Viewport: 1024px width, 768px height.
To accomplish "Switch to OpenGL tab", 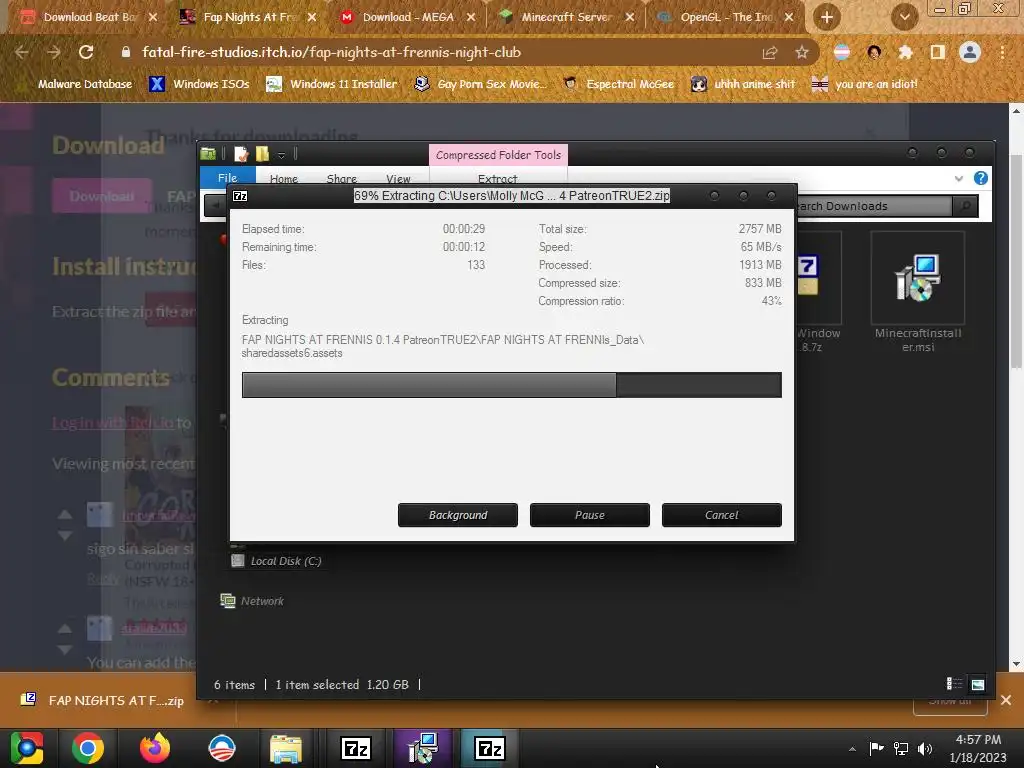I will tap(725, 17).
